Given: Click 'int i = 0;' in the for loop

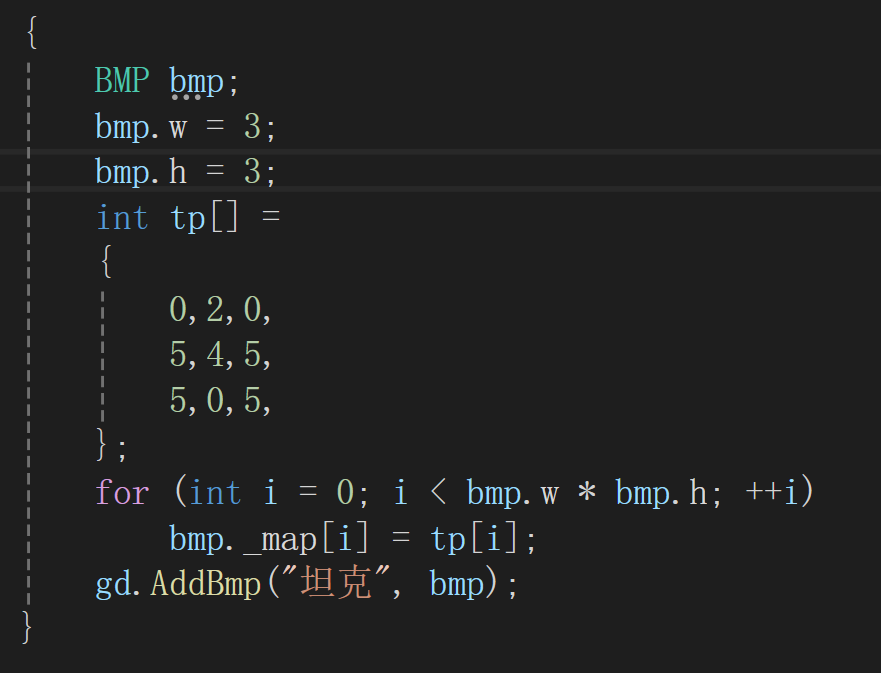Looking at the screenshot, I should pyautogui.click(x=279, y=492).
